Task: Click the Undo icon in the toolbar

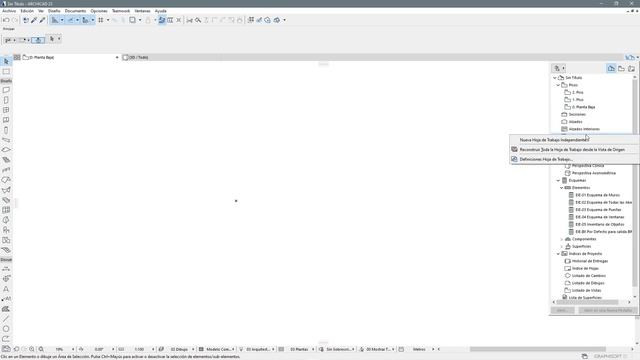Action: coord(6,20)
